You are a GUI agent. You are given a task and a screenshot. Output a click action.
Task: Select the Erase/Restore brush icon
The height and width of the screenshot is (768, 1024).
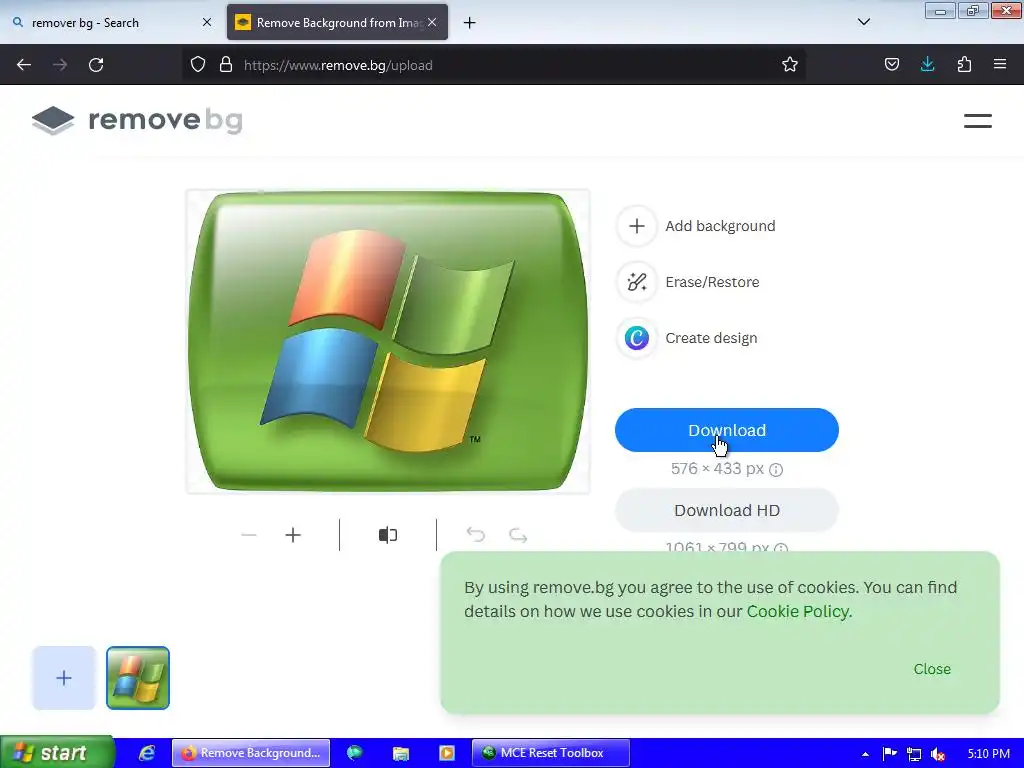(637, 282)
